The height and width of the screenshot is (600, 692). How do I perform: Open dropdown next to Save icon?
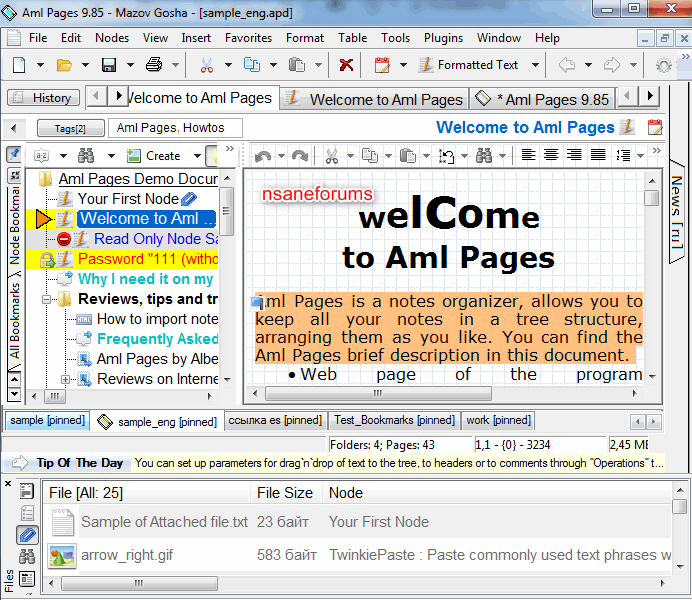coord(130,65)
